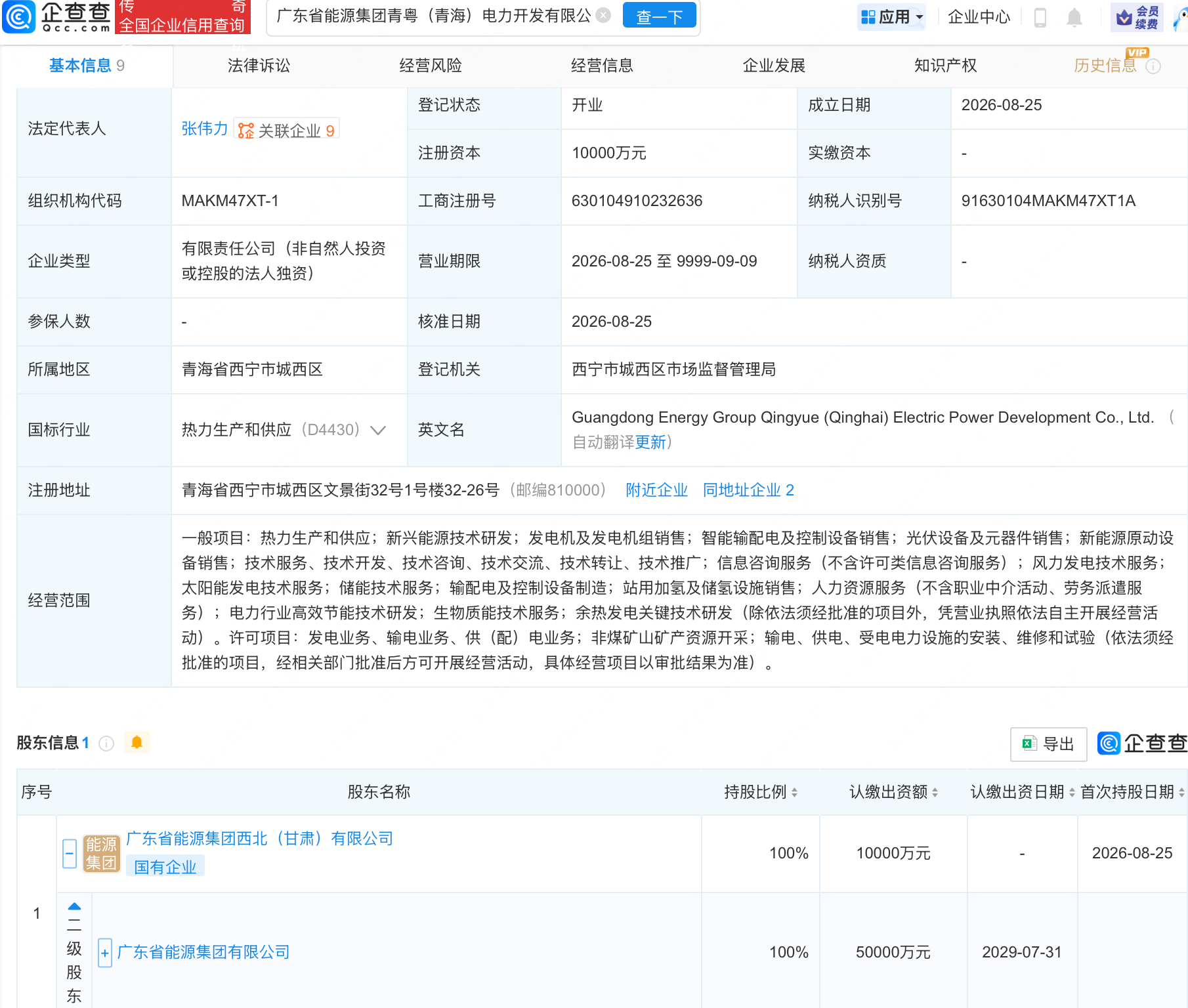Viewport: 1188px width, 1008px height.
Task: Clear the search box text
Action: coord(604,15)
